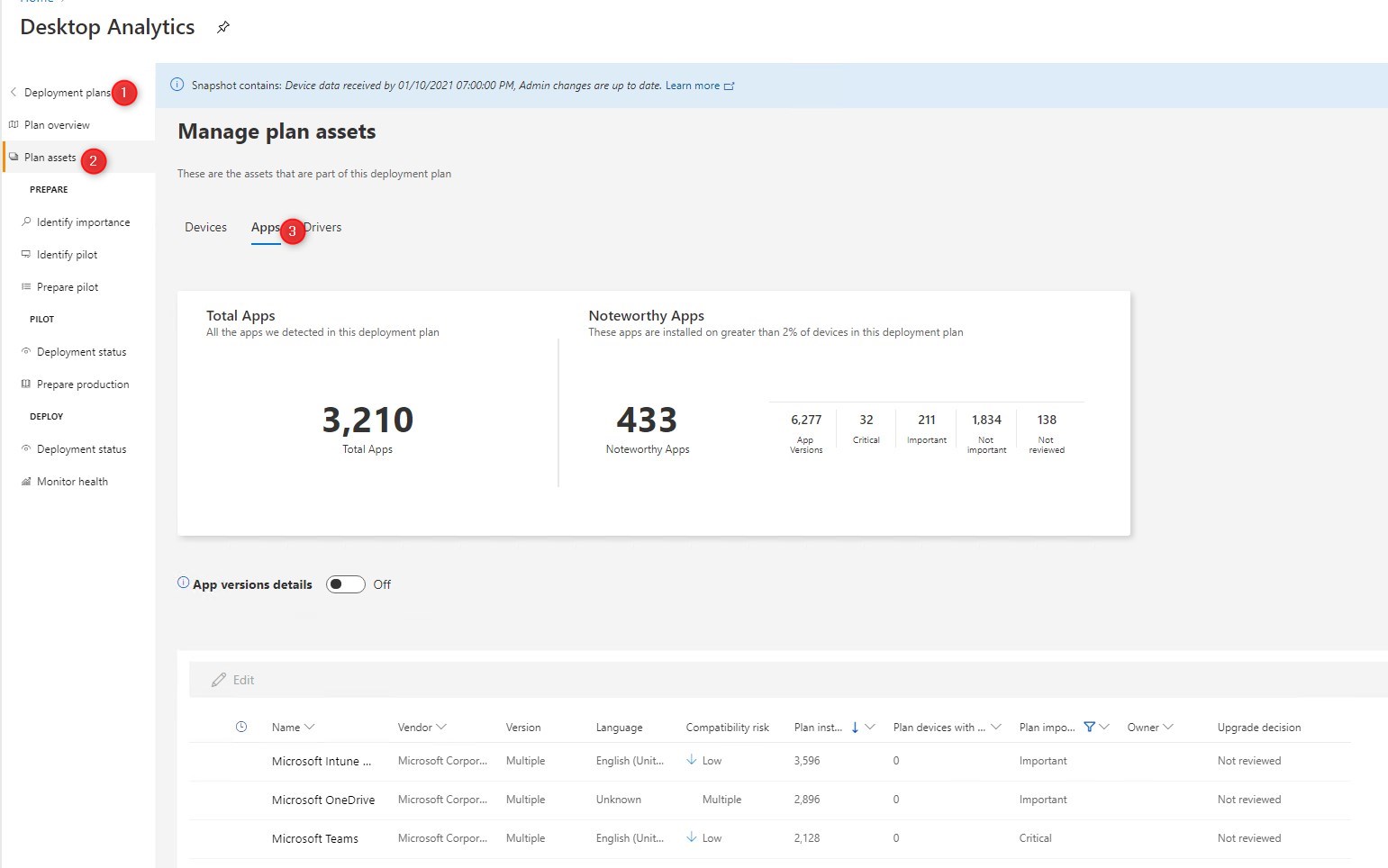Open Prepare production page

(x=83, y=384)
